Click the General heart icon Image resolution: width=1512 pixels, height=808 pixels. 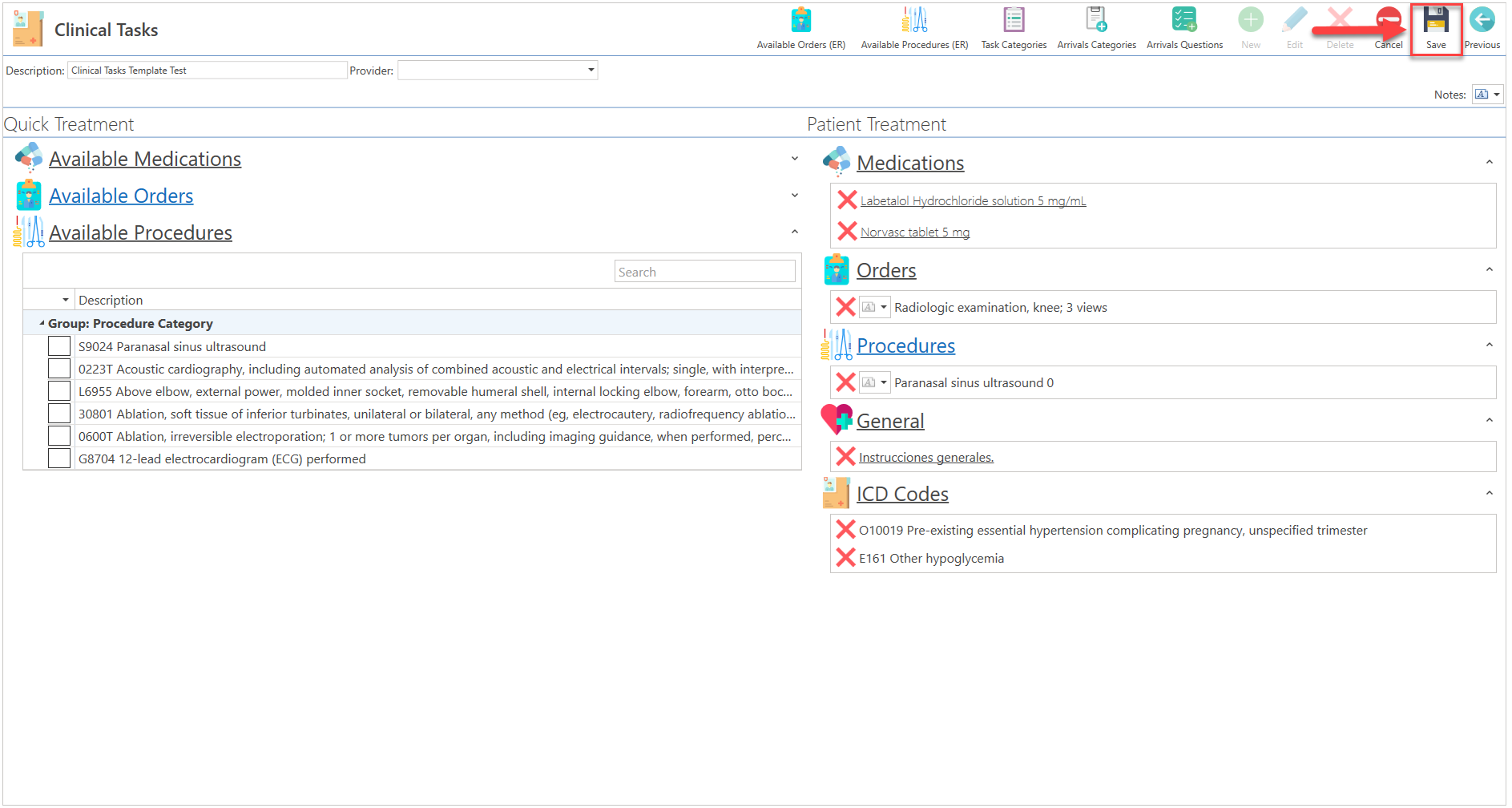(x=837, y=419)
